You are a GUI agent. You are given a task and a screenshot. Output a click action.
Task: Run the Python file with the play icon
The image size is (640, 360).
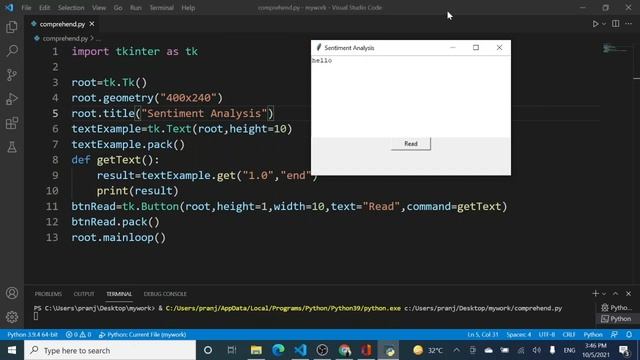click(596, 24)
